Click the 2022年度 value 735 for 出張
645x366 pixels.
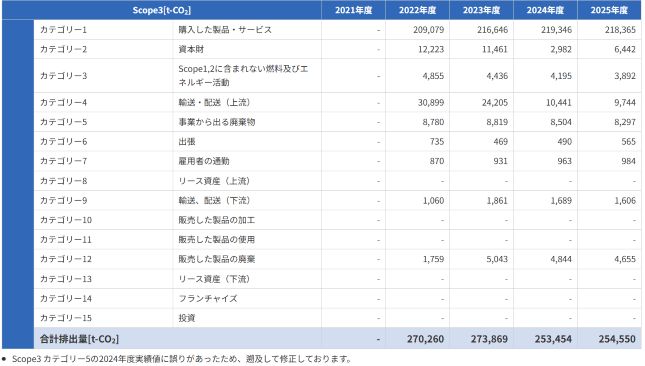click(x=437, y=141)
